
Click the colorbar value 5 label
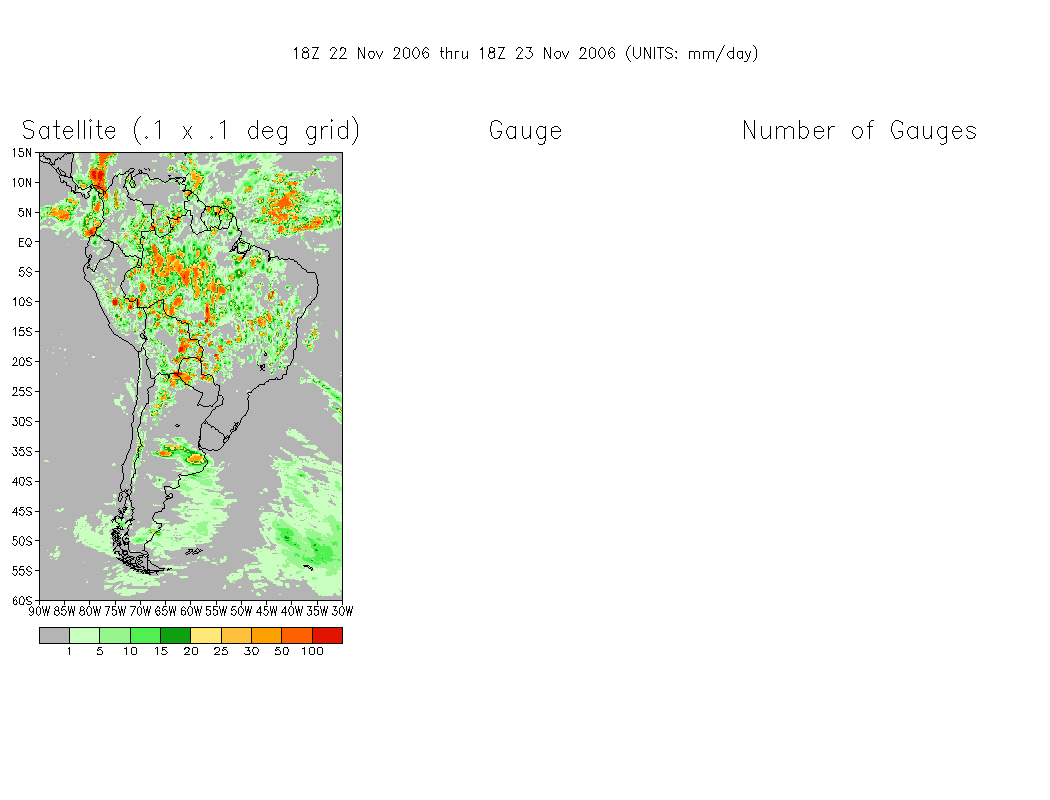100,651
